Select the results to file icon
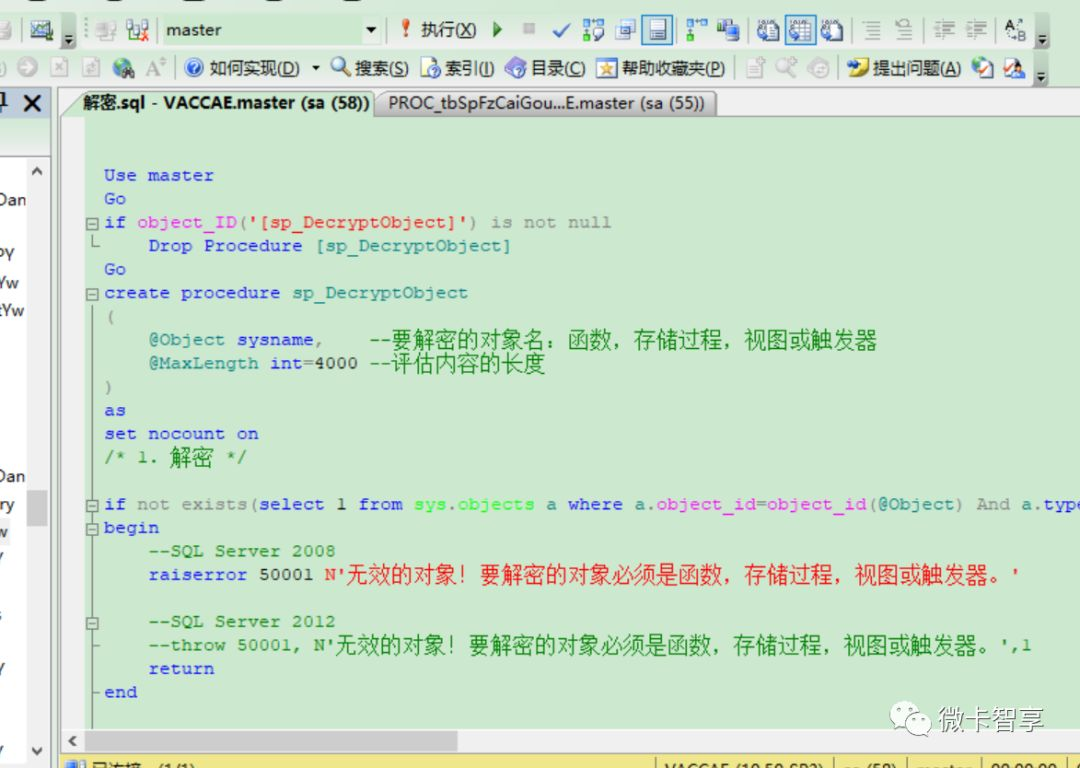 (x=833, y=30)
